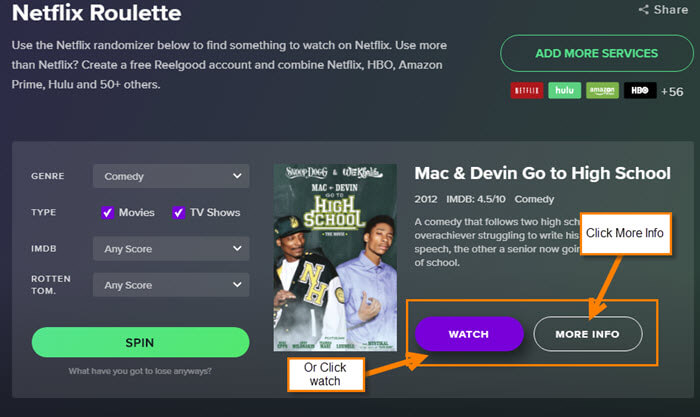This screenshot has width=700, height=417.
Task: Click the ADD MORE SERVICES button
Action: 597,53
